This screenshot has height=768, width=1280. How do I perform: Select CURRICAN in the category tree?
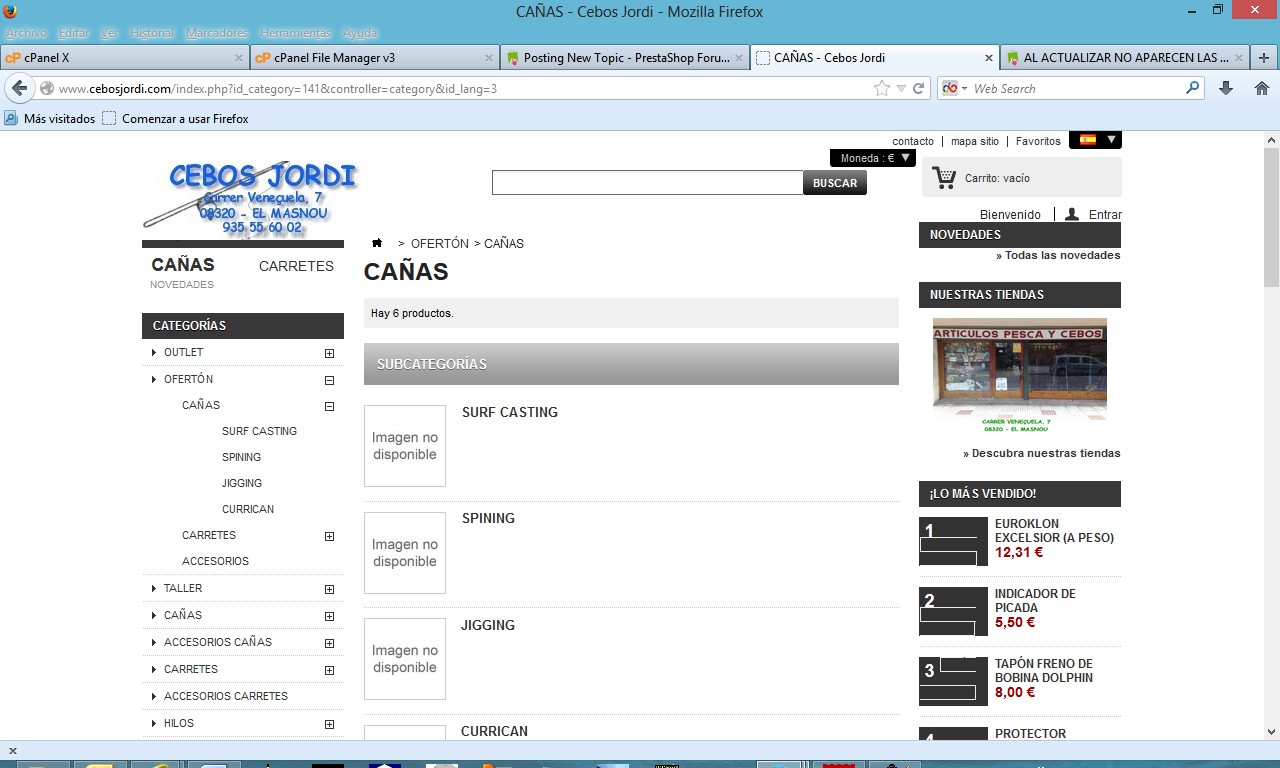point(248,509)
